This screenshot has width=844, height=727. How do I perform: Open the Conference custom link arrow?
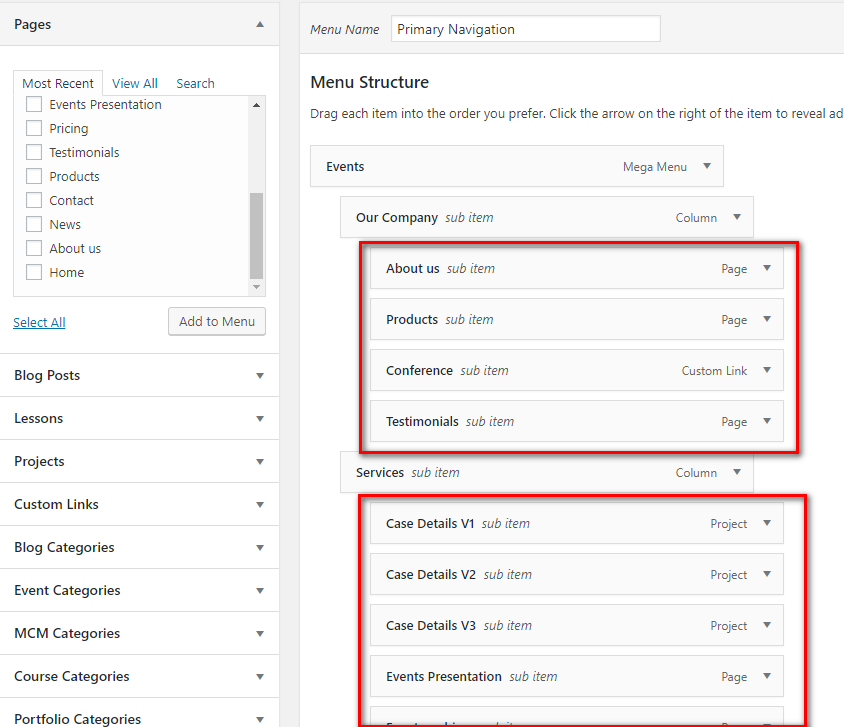767,371
